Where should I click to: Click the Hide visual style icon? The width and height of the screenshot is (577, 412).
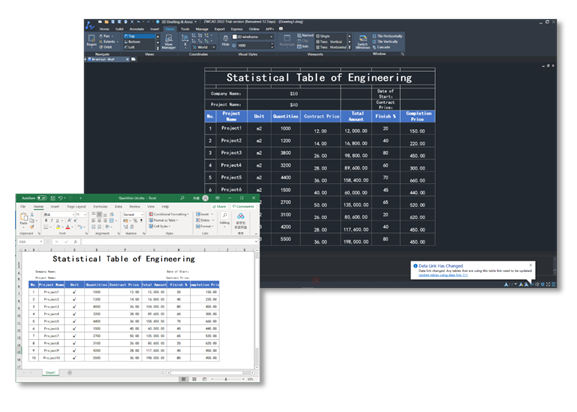tap(225, 40)
